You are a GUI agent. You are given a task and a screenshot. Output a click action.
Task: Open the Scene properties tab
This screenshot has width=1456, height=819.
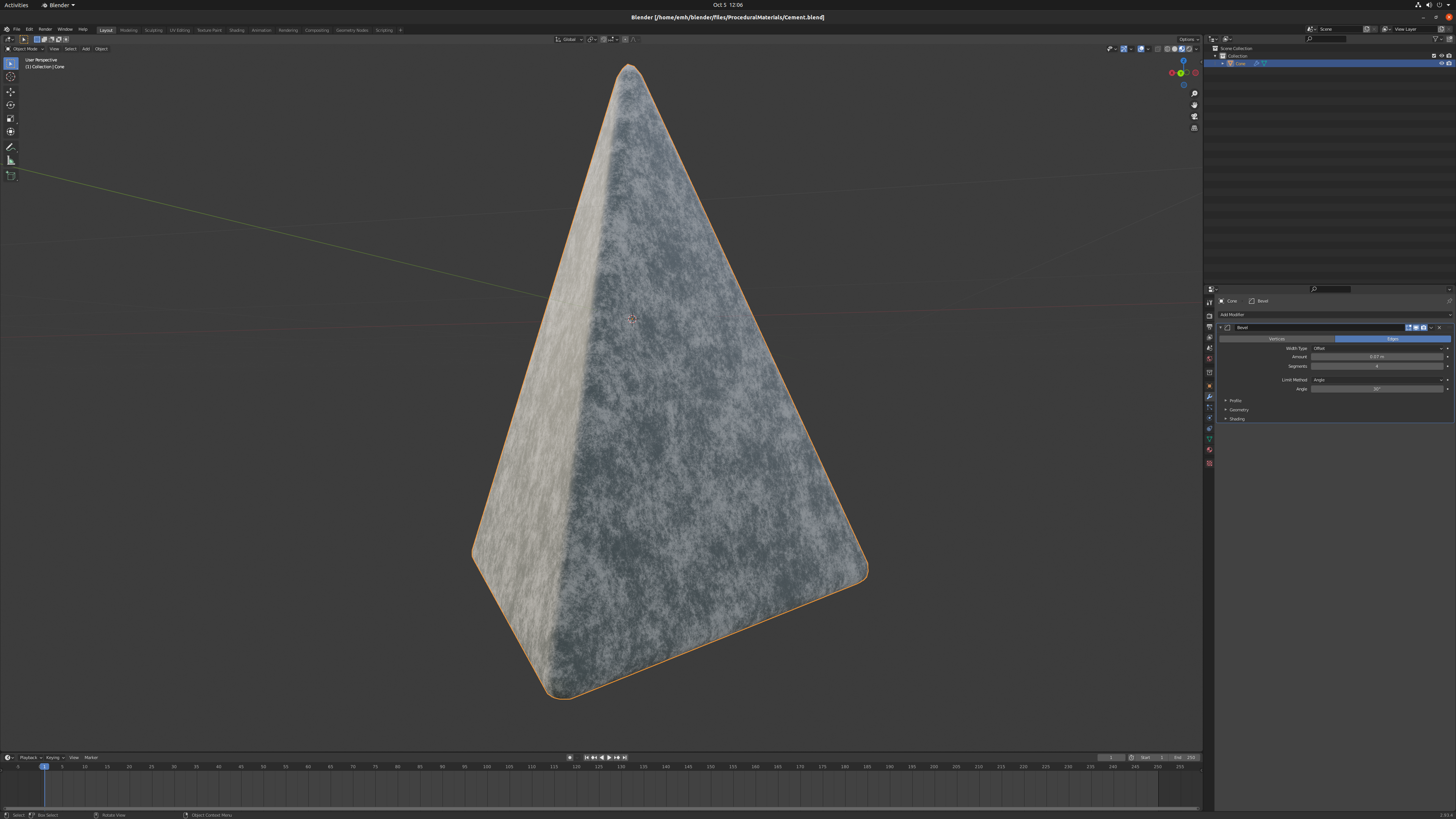click(1209, 348)
